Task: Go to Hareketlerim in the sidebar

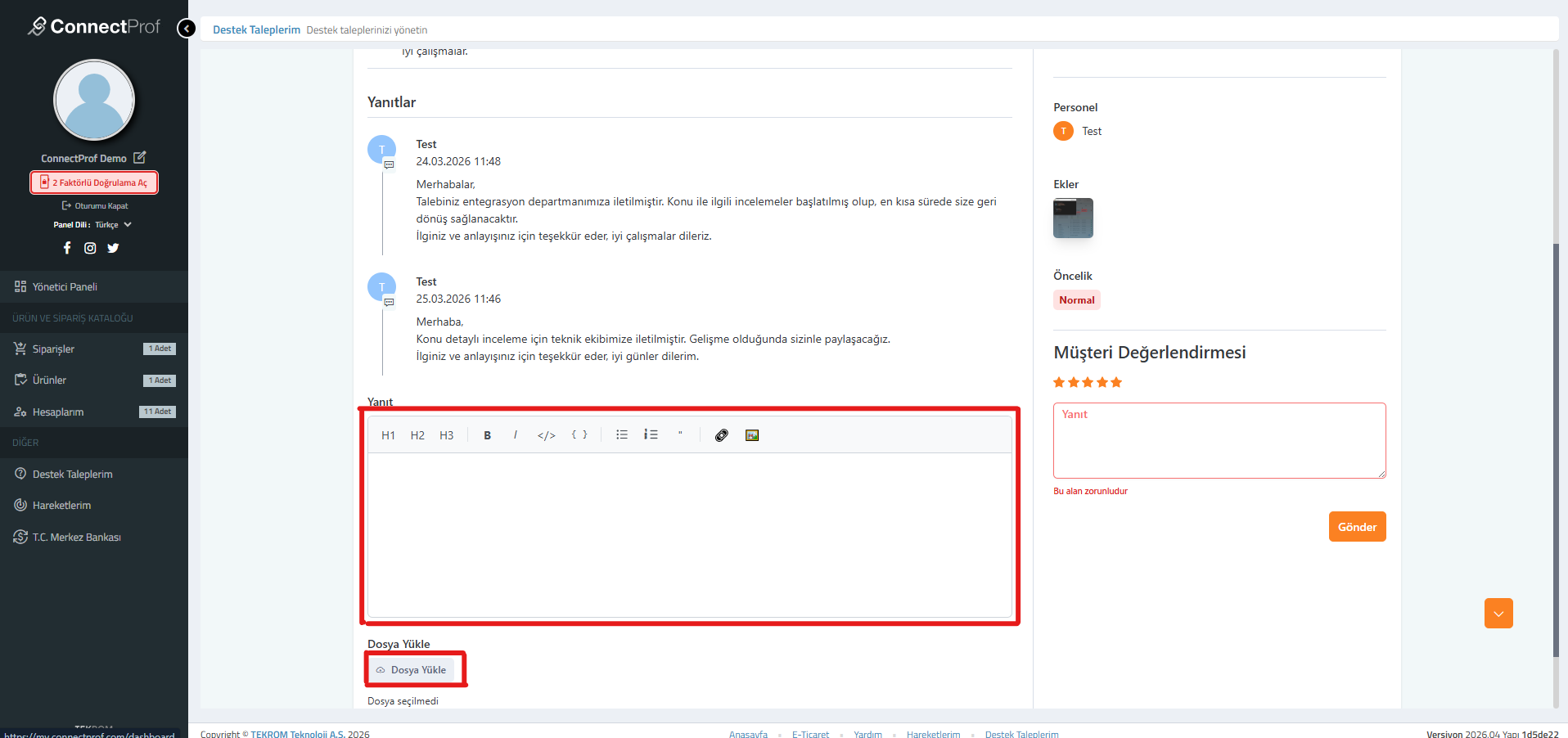Action: point(61,506)
